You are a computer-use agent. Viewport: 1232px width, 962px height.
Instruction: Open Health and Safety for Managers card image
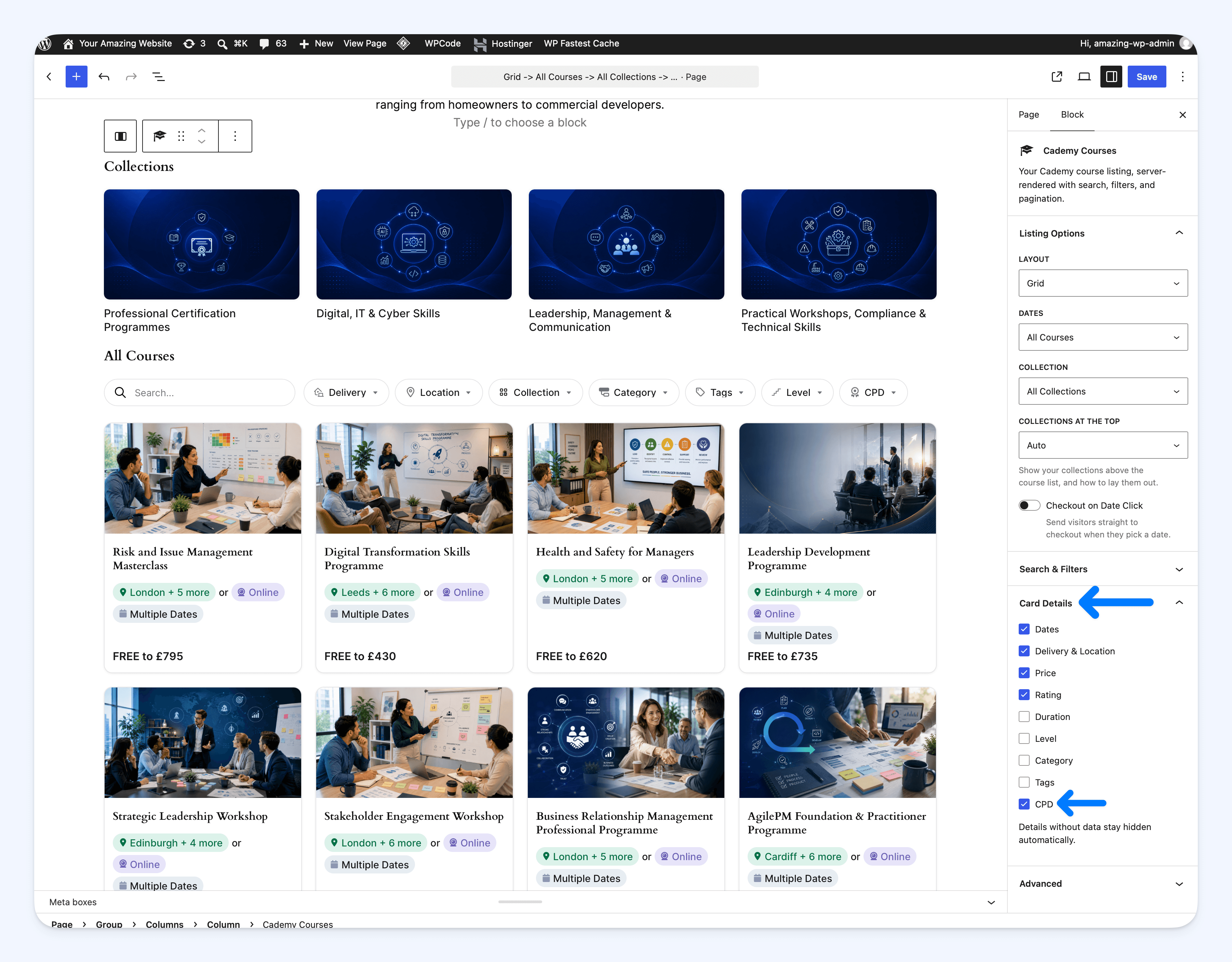click(626, 479)
